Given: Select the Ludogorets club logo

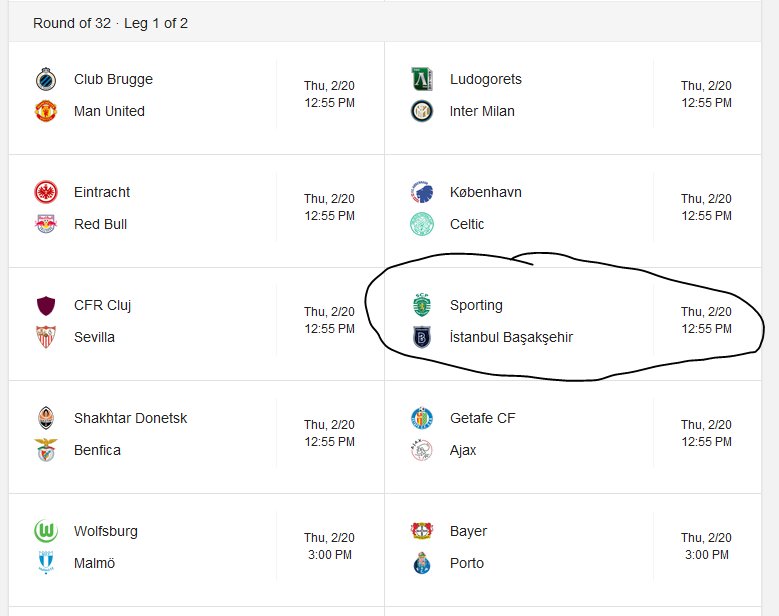Looking at the screenshot, I should coord(422,79).
